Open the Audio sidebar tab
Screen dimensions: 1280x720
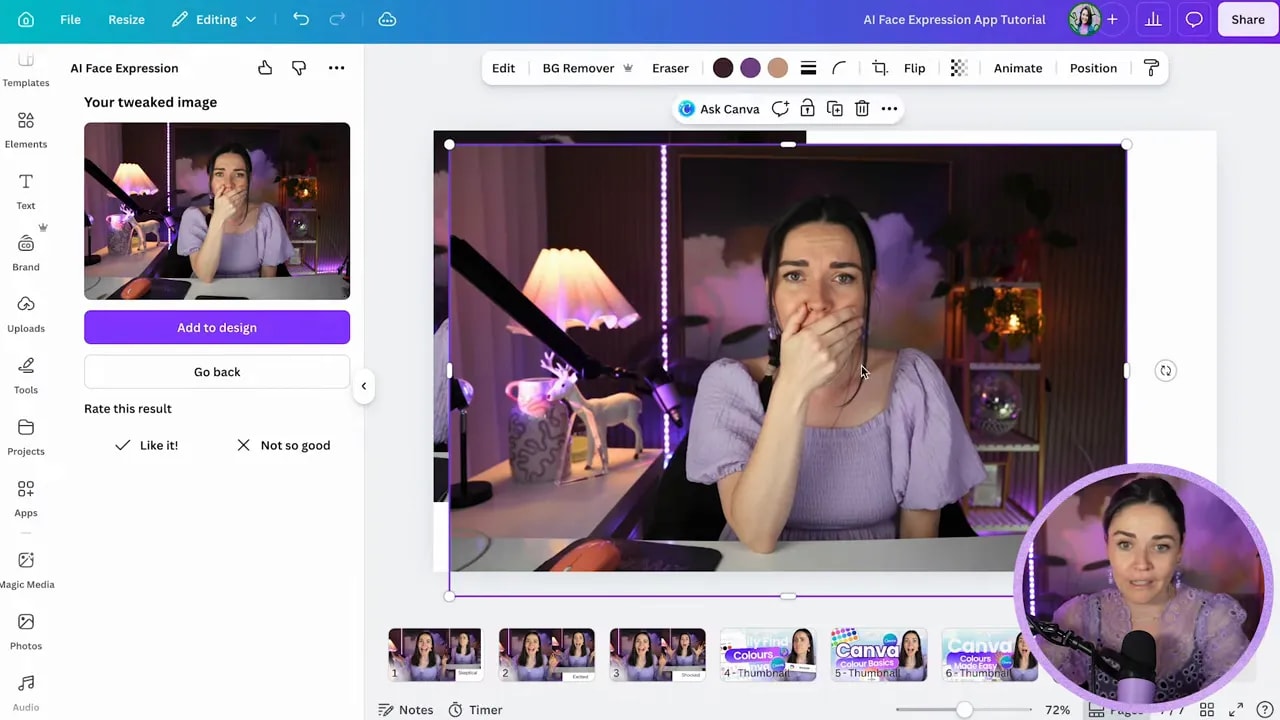[26, 693]
